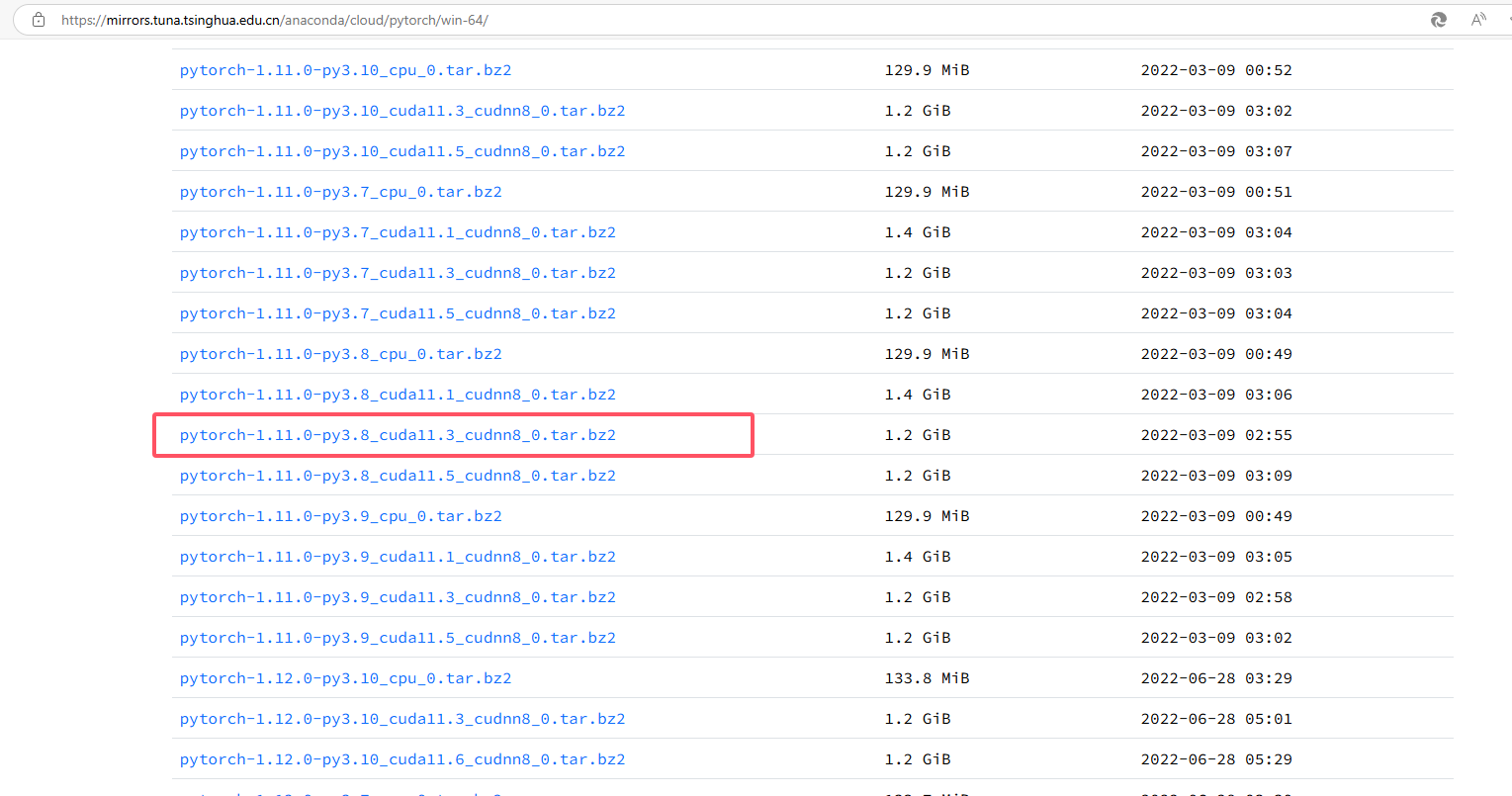
Task: Download pytorch-1.12.0-py3.10_cuda11.3_cudnn8_0.tar.bz2
Action: pyautogui.click(x=402, y=719)
